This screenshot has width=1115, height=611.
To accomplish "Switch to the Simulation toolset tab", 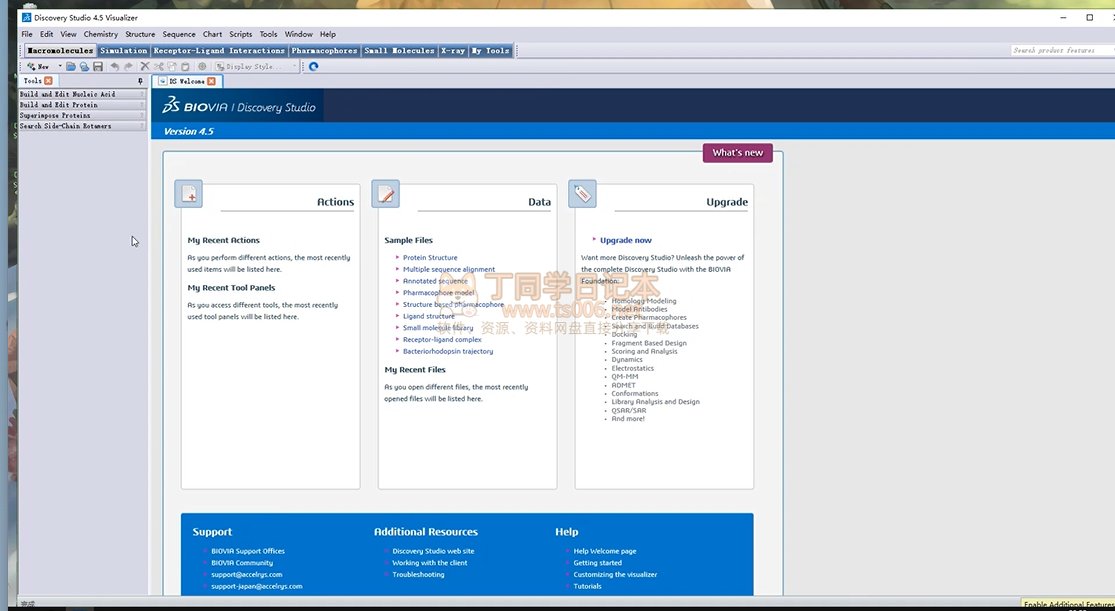I will point(124,51).
